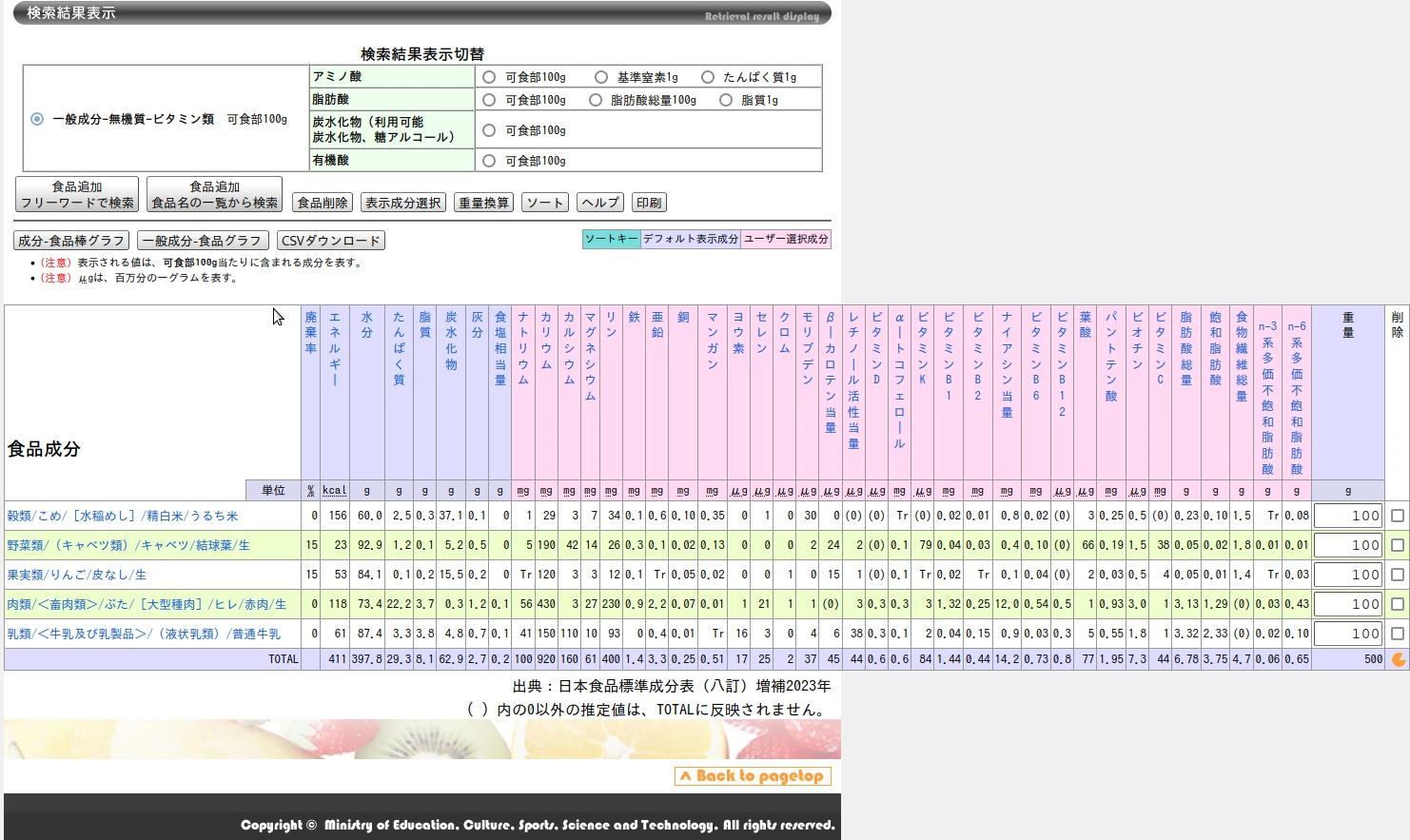Select 脂質1g radio for 脂肪酸
This screenshot has height=840, width=1410.
726,99
